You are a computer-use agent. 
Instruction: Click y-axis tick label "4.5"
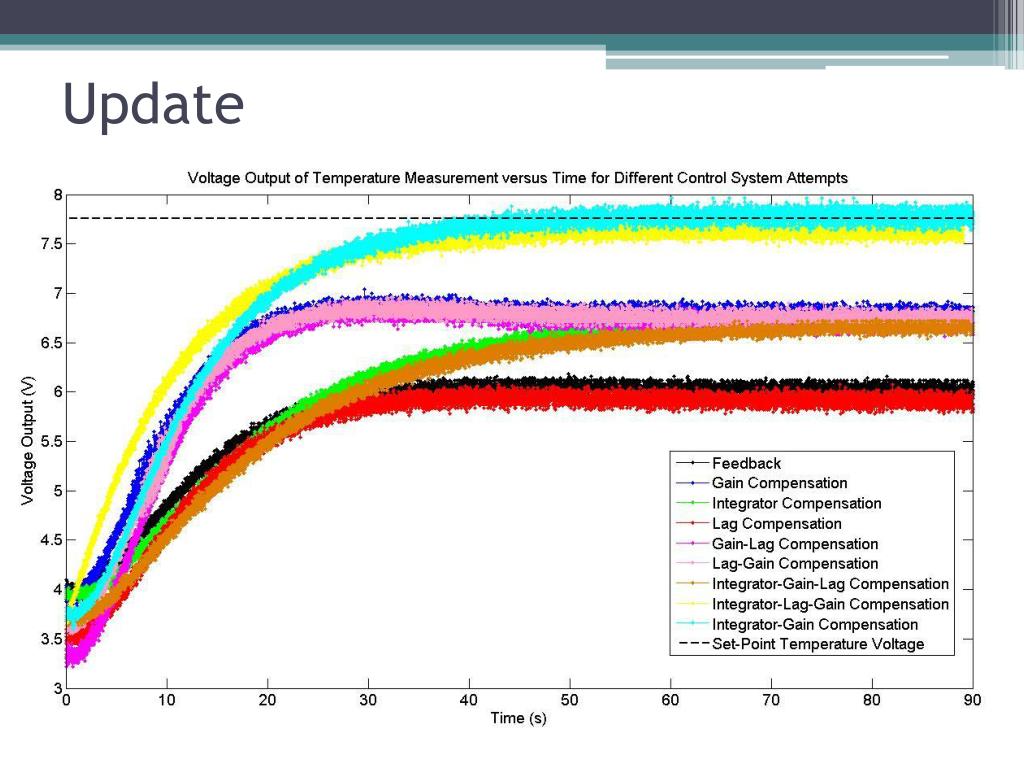[52, 540]
